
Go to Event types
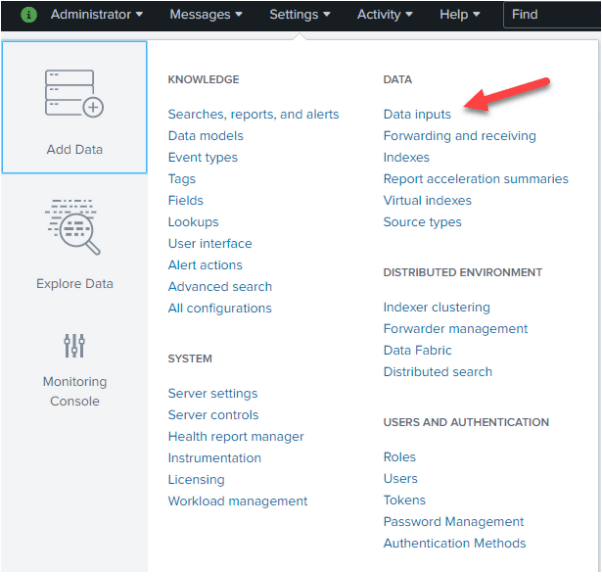tap(203, 158)
